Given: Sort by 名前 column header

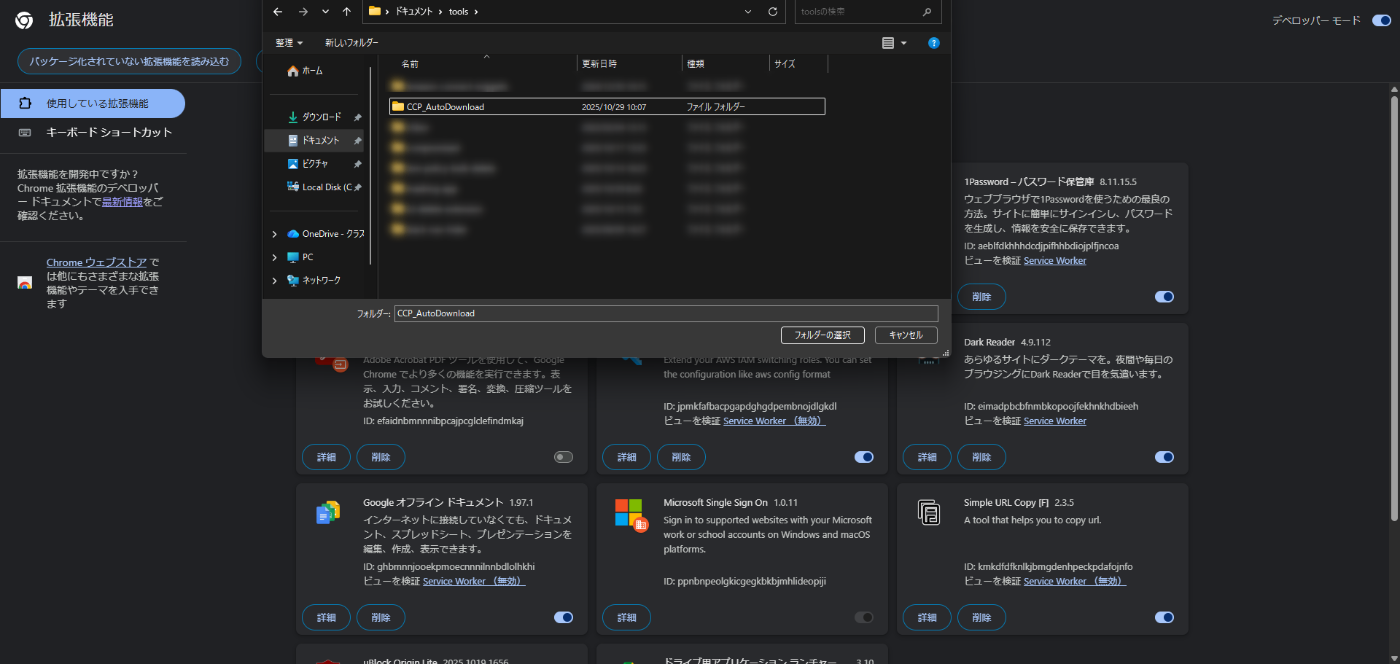Looking at the screenshot, I should (x=410, y=63).
